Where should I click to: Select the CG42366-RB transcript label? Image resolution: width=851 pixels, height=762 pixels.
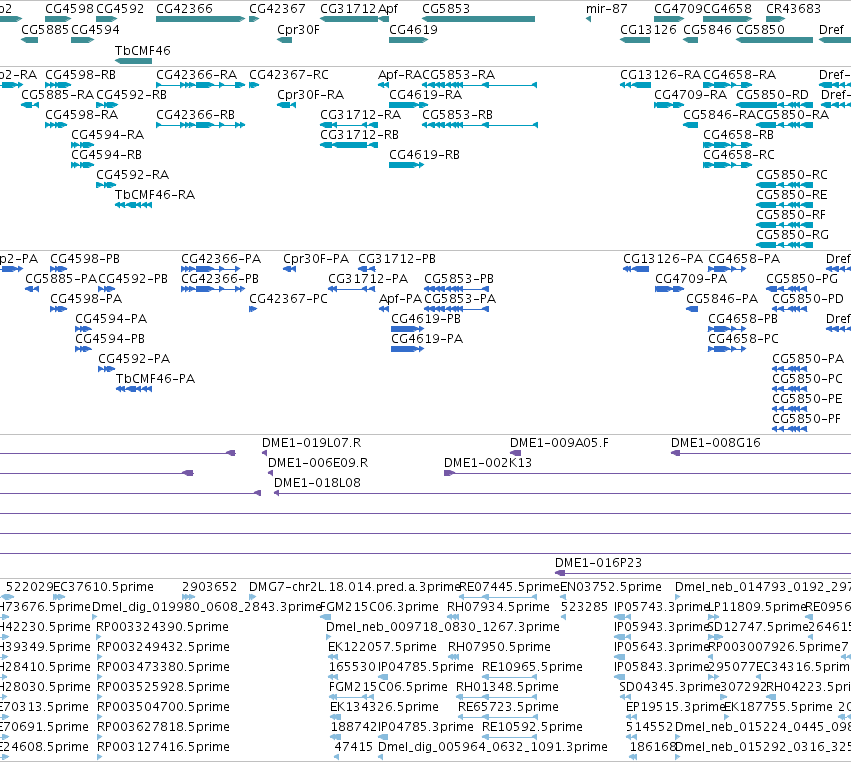pyautogui.click(x=195, y=115)
